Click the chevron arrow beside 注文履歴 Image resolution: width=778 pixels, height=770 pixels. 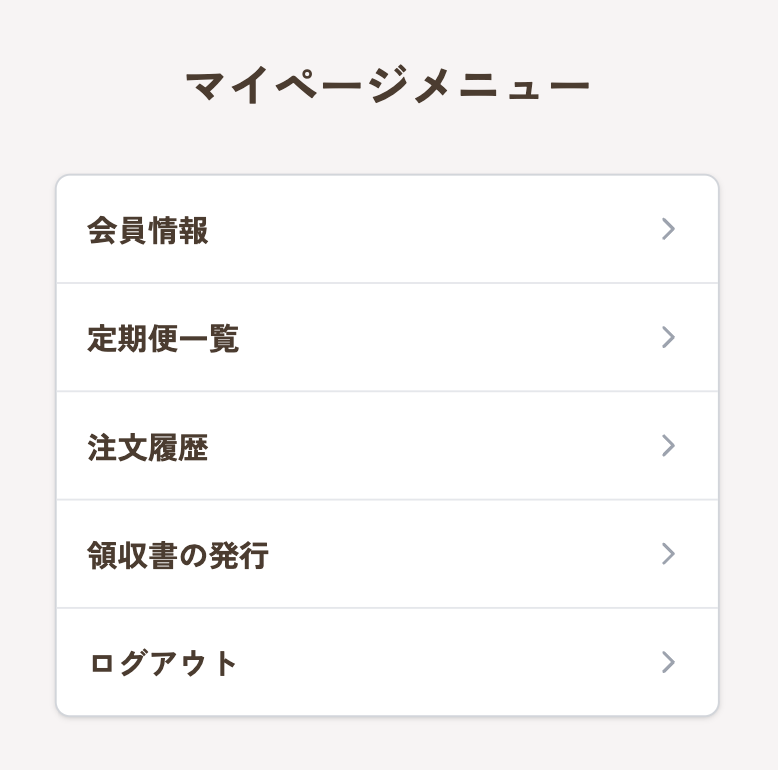[x=669, y=446]
